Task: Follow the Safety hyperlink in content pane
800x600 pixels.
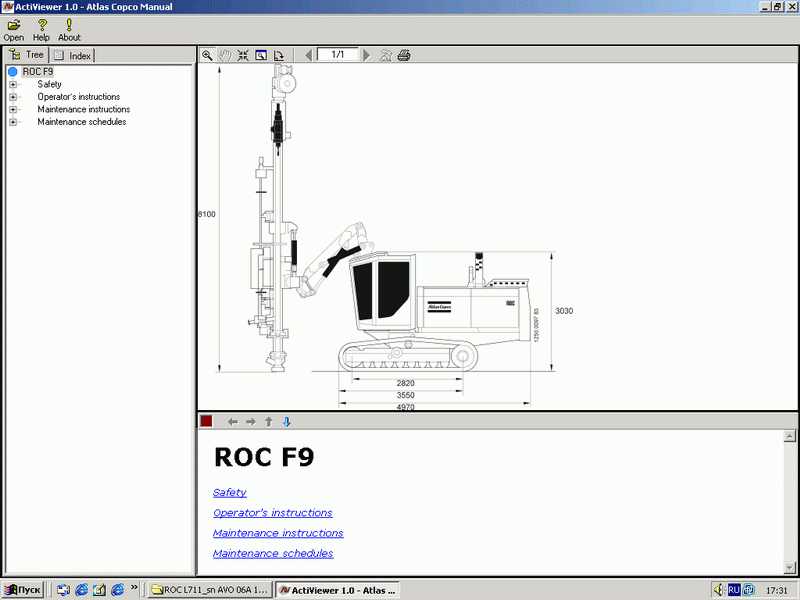Action: pos(229,492)
